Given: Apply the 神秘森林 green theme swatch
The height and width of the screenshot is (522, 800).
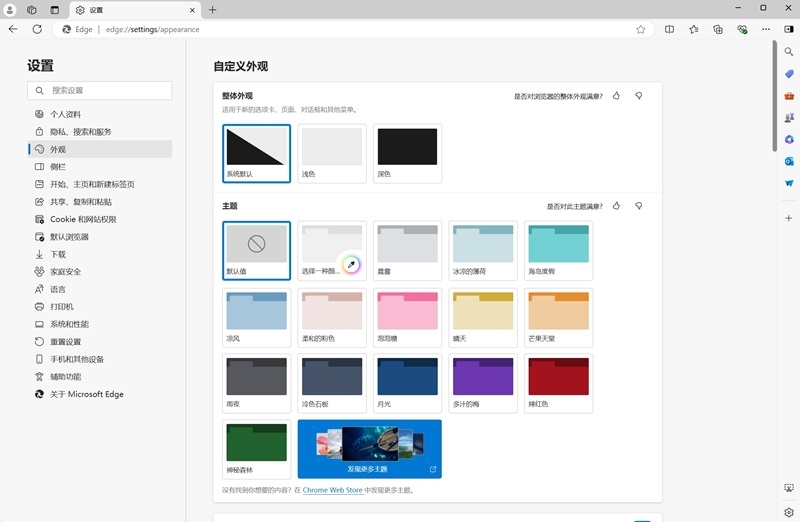Looking at the screenshot, I should click(257, 448).
